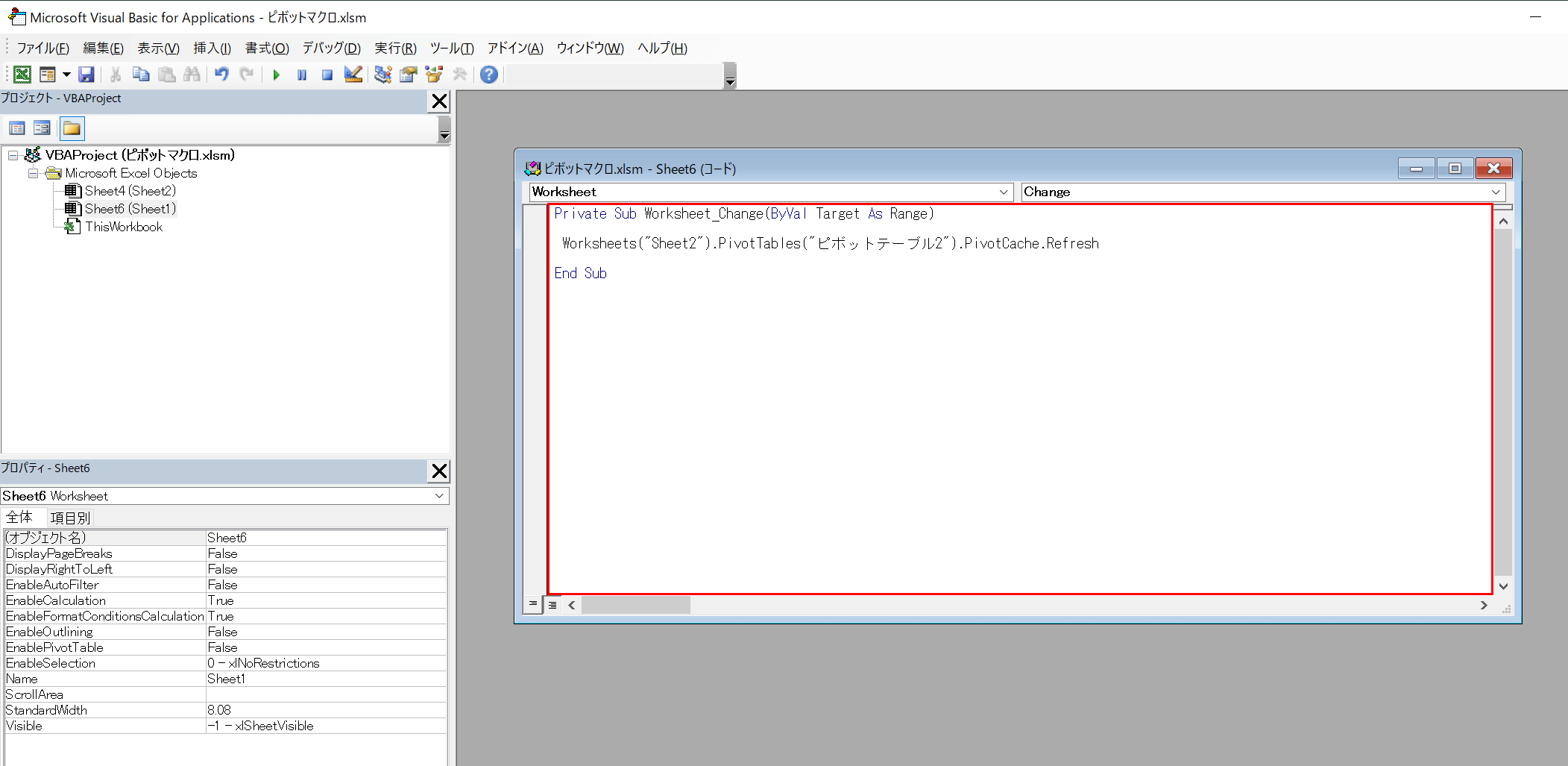Open VBA help question mark icon
1568x766 pixels.
(x=489, y=75)
